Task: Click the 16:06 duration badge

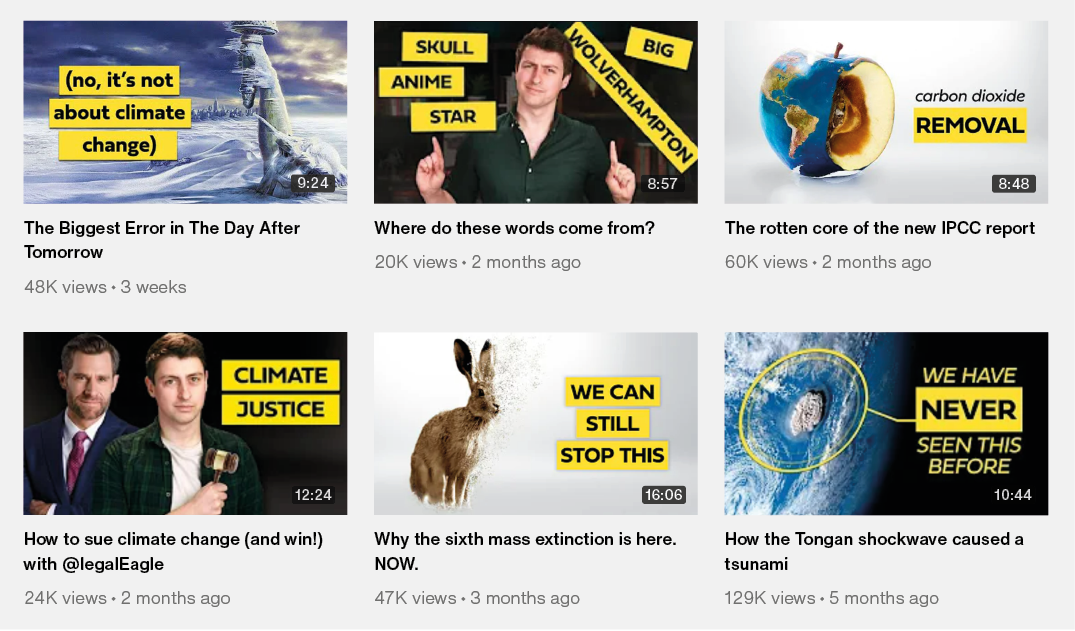Action: [663, 495]
